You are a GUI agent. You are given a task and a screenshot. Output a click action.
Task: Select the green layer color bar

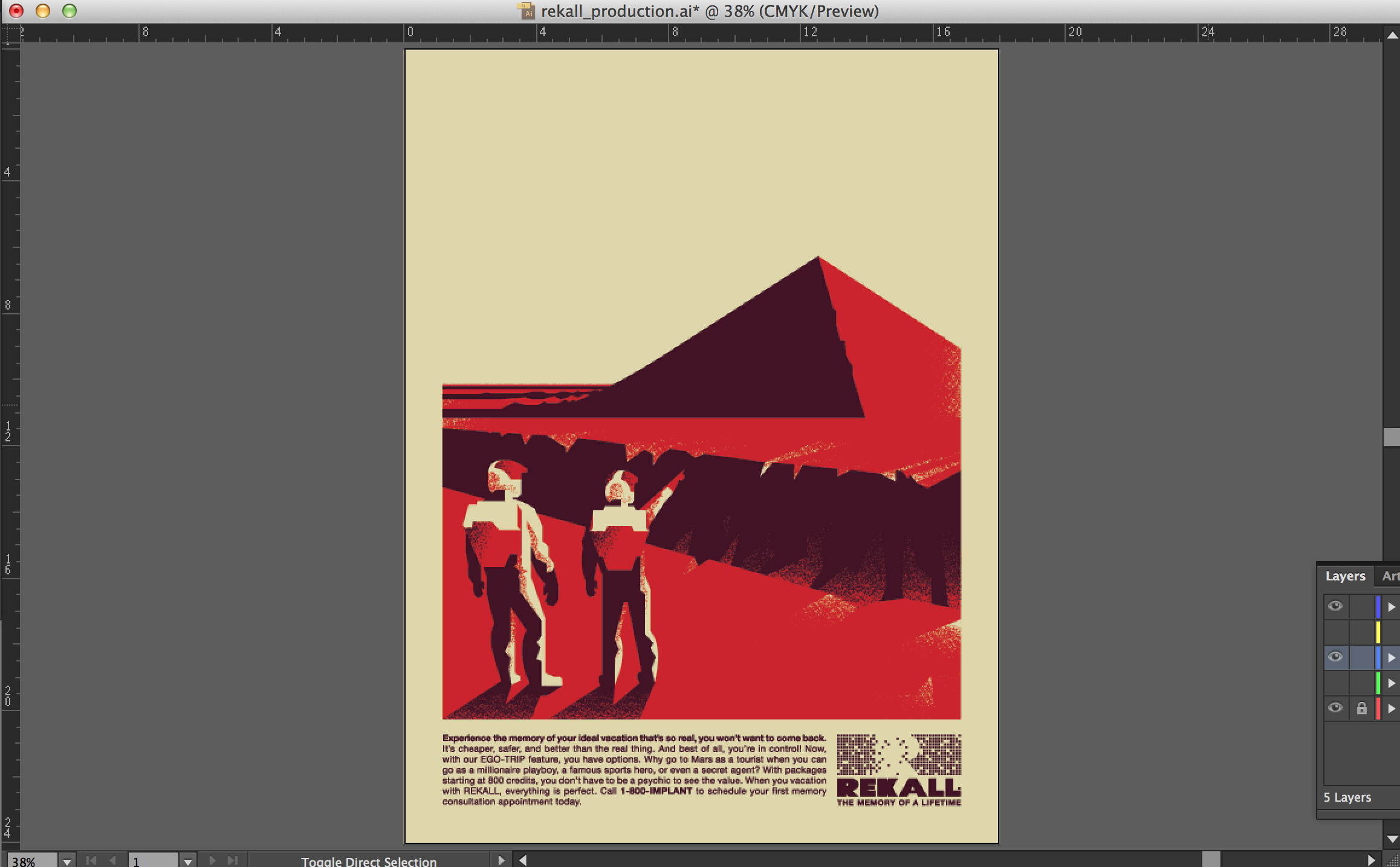1378,683
